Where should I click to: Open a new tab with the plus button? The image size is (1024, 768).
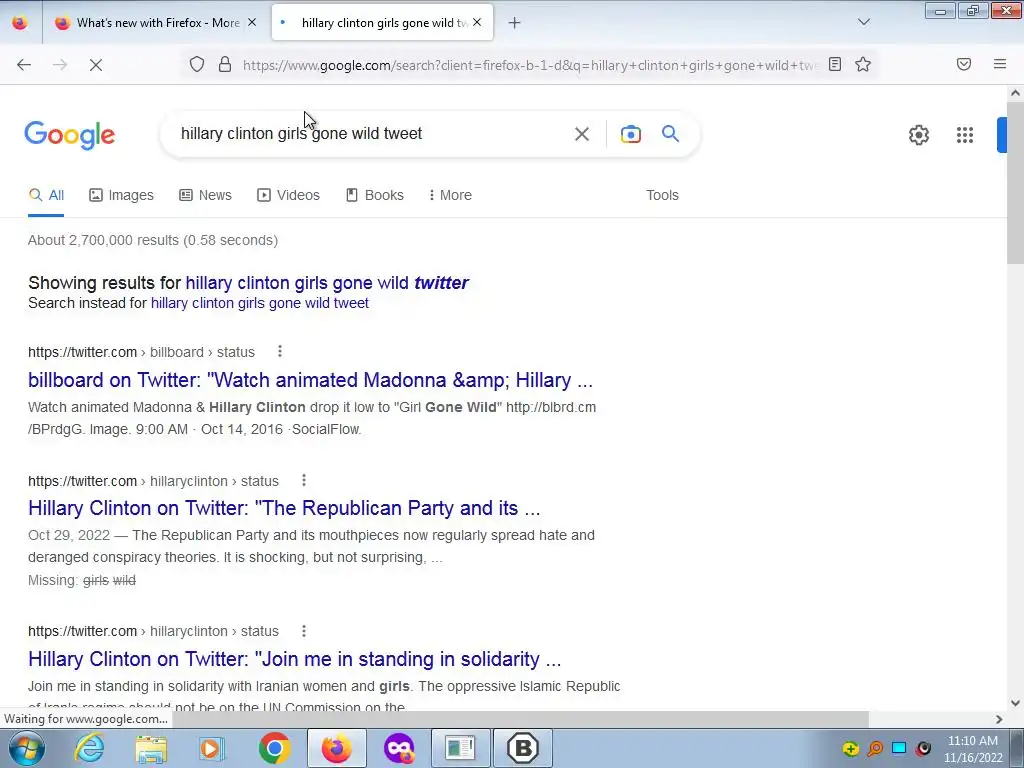click(515, 23)
